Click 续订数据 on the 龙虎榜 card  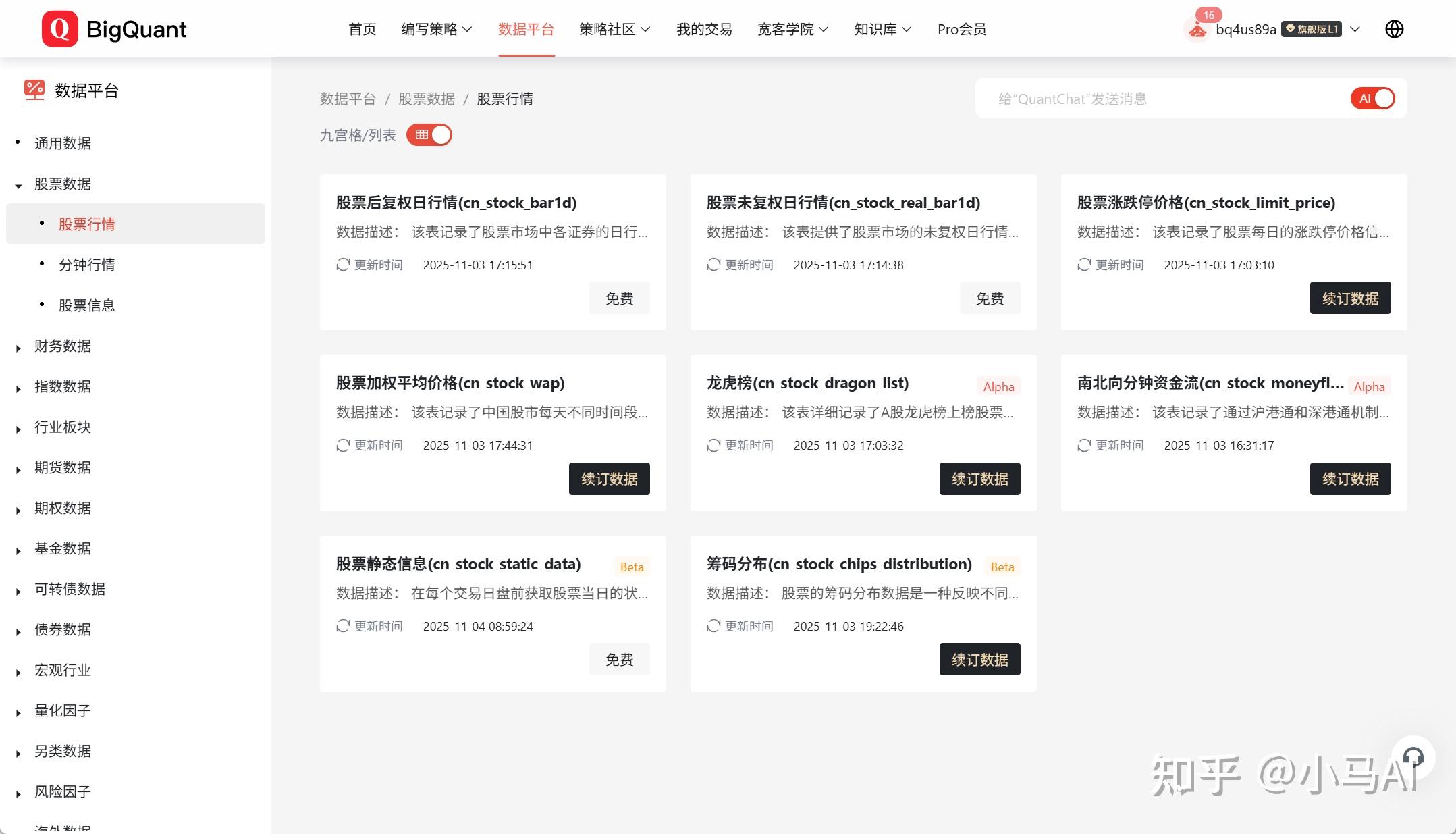pyautogui.click(x=979, y=479)
